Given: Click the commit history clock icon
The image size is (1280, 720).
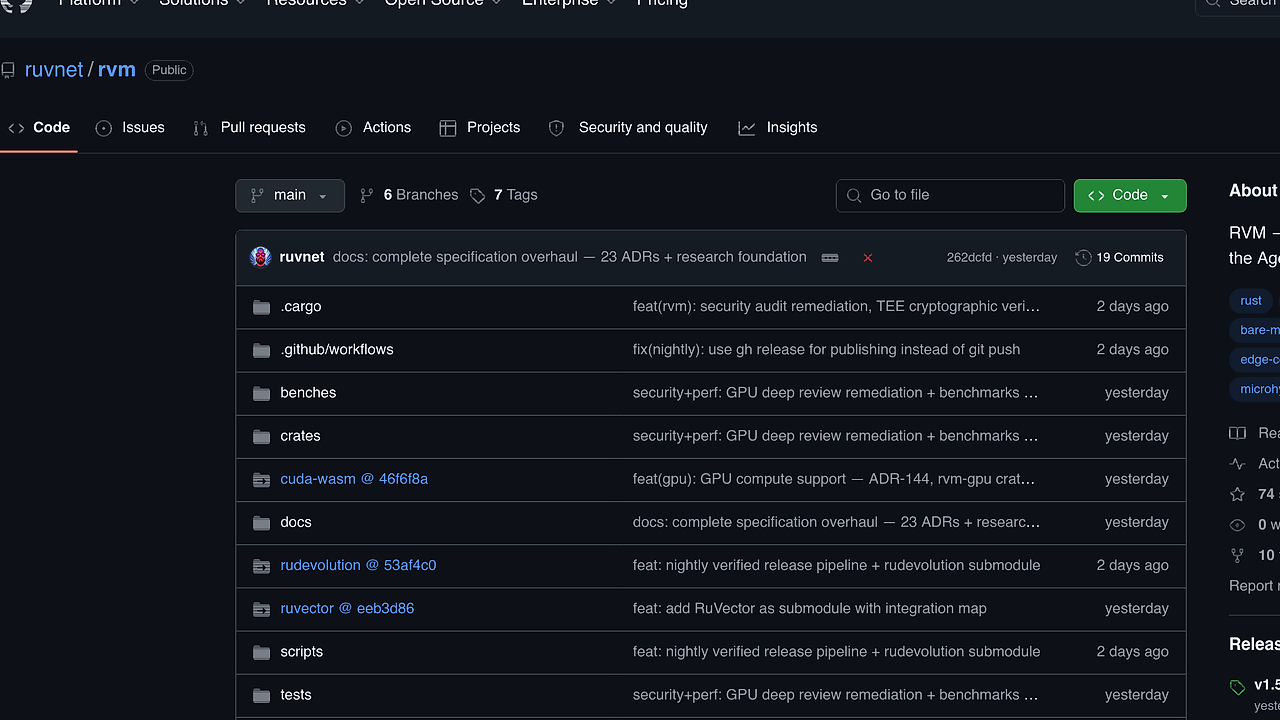Looking at the screenshot, I should [1083, 258].
